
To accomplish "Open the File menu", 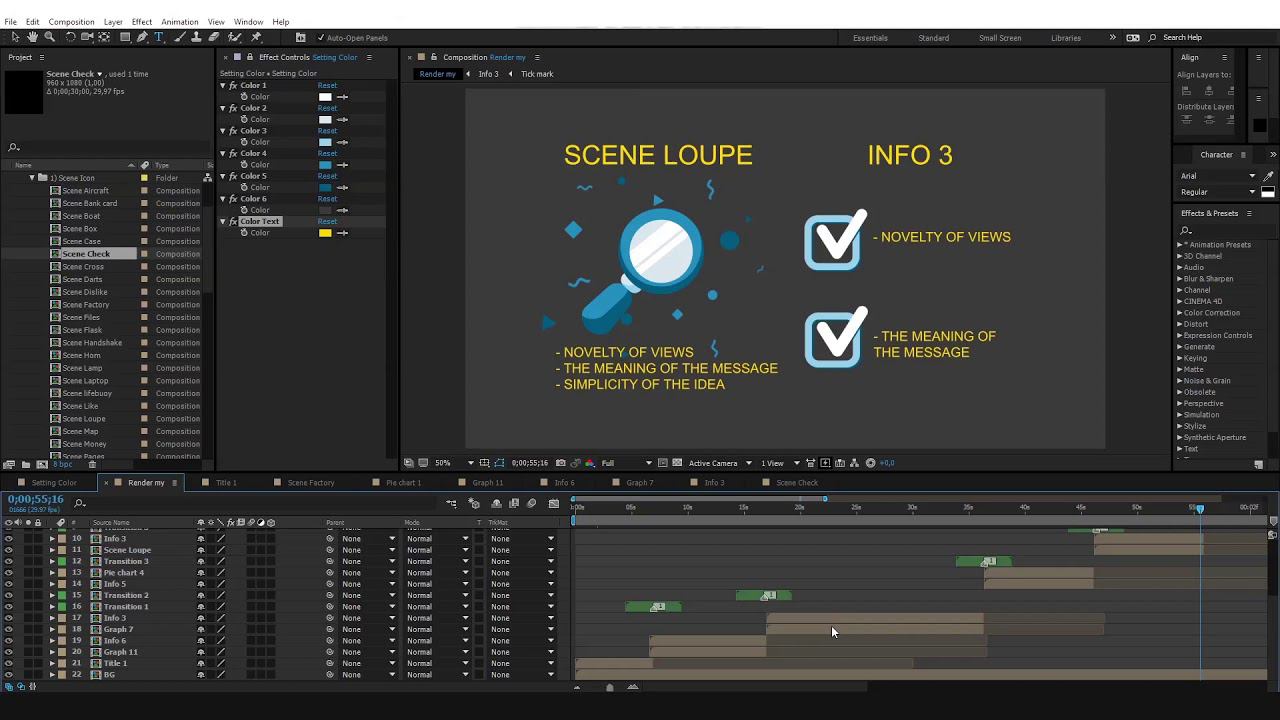I will click(10, 22).
